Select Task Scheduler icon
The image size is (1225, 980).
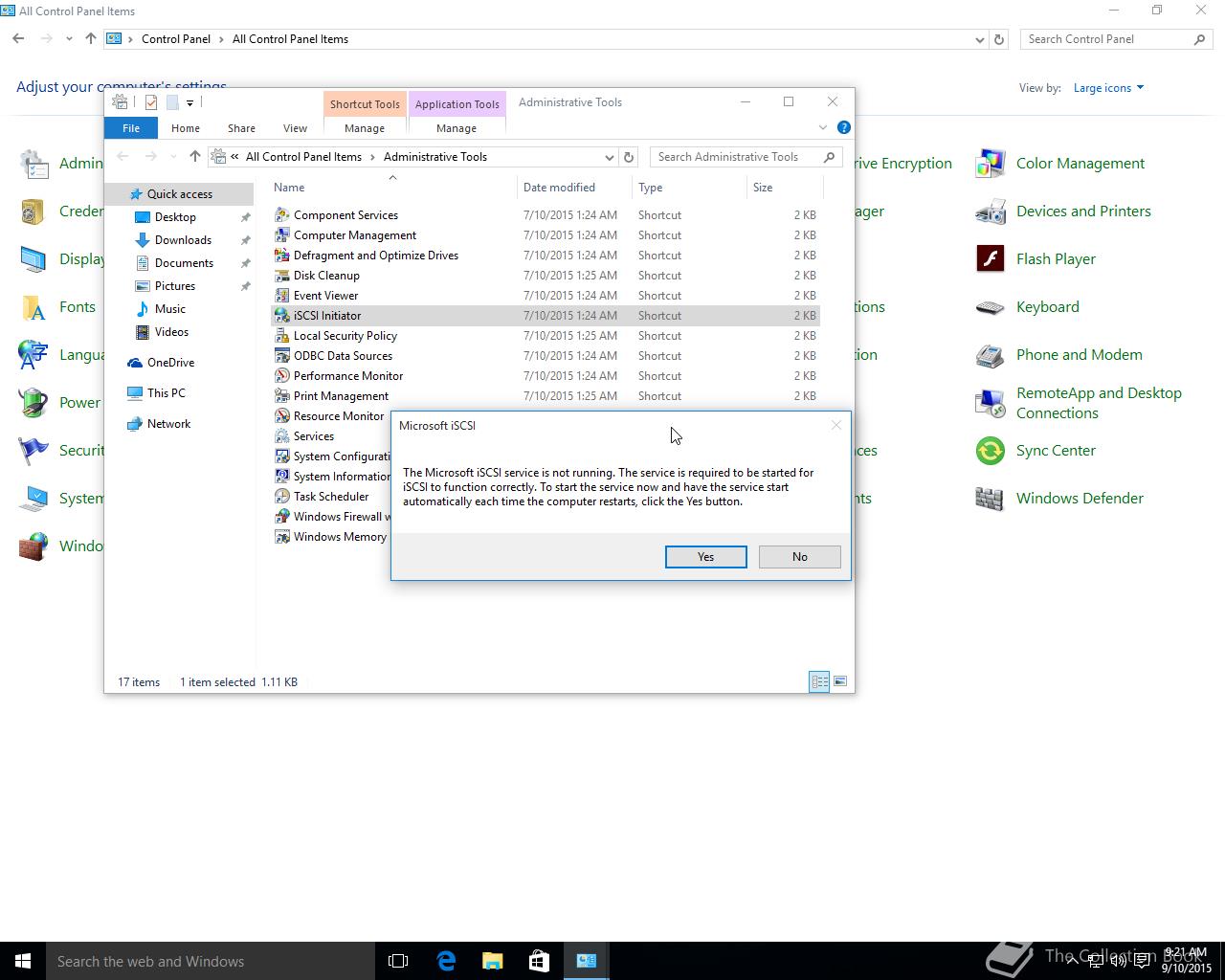click(282, 497)
